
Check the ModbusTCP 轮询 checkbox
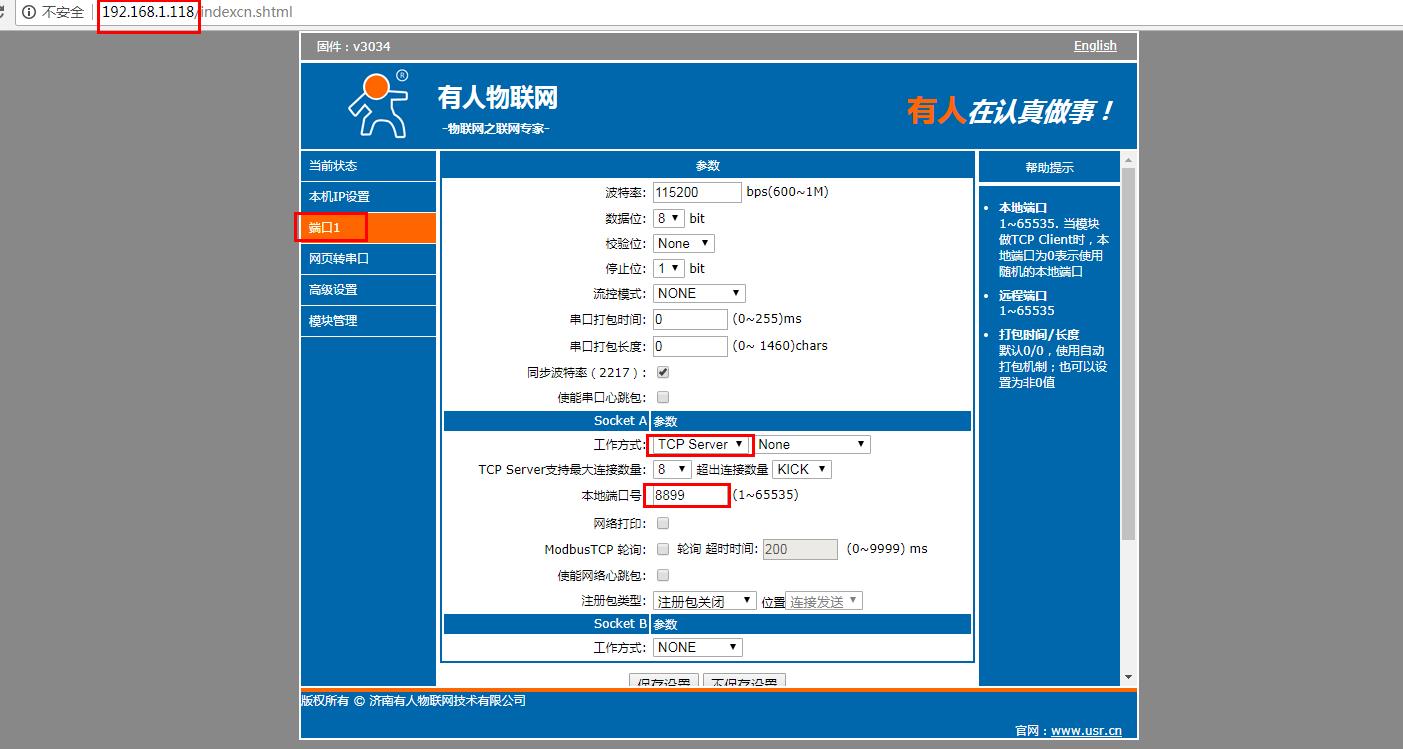662,549
